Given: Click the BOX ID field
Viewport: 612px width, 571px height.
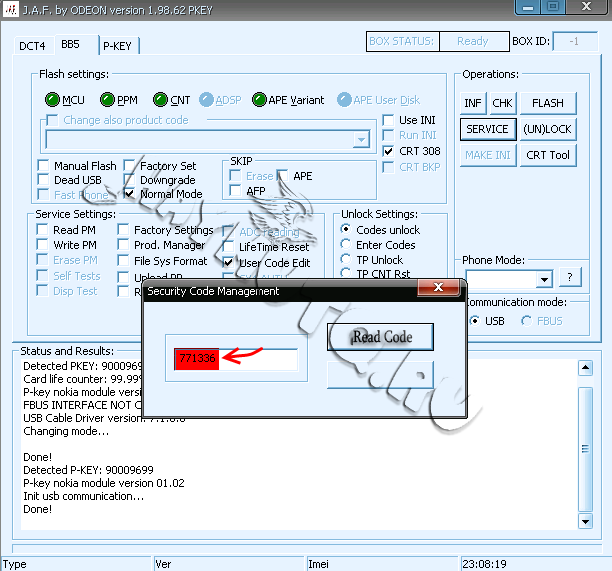Looking at the screenshot, I should [x=575, y=41].
